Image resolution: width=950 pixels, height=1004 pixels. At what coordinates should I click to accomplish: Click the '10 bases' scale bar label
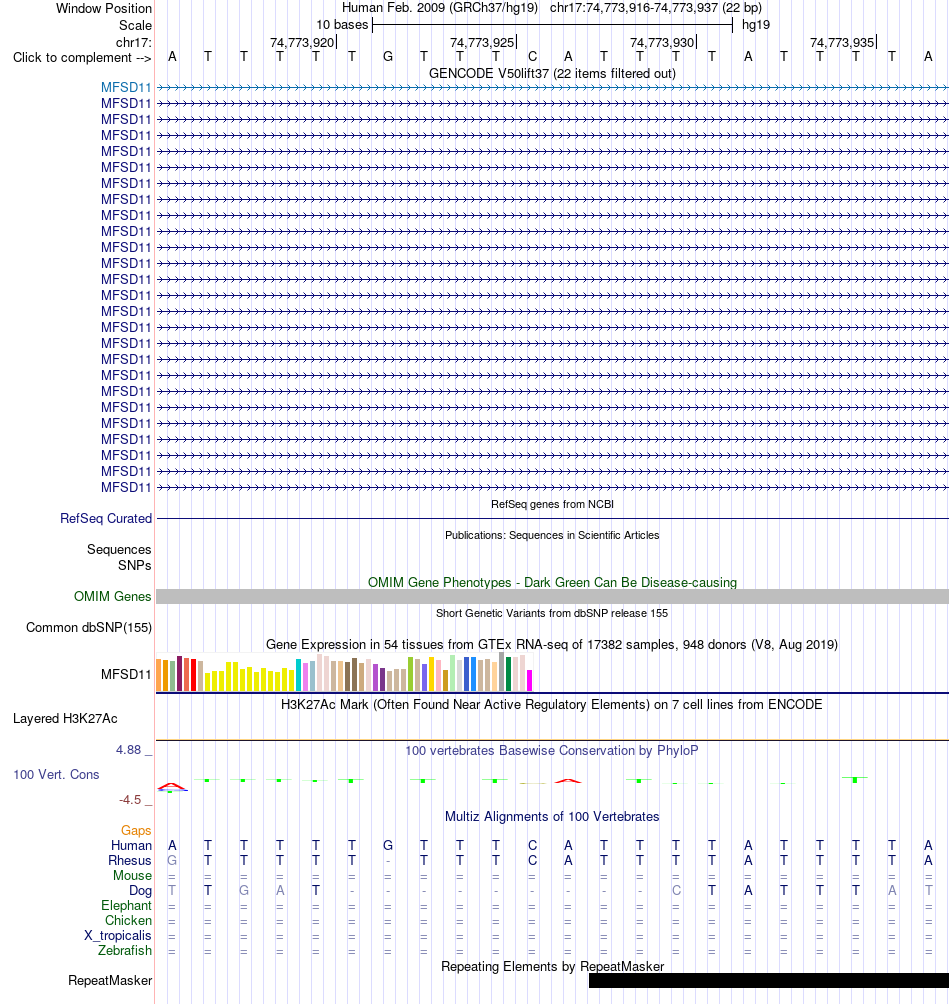(x=342, y=25)
